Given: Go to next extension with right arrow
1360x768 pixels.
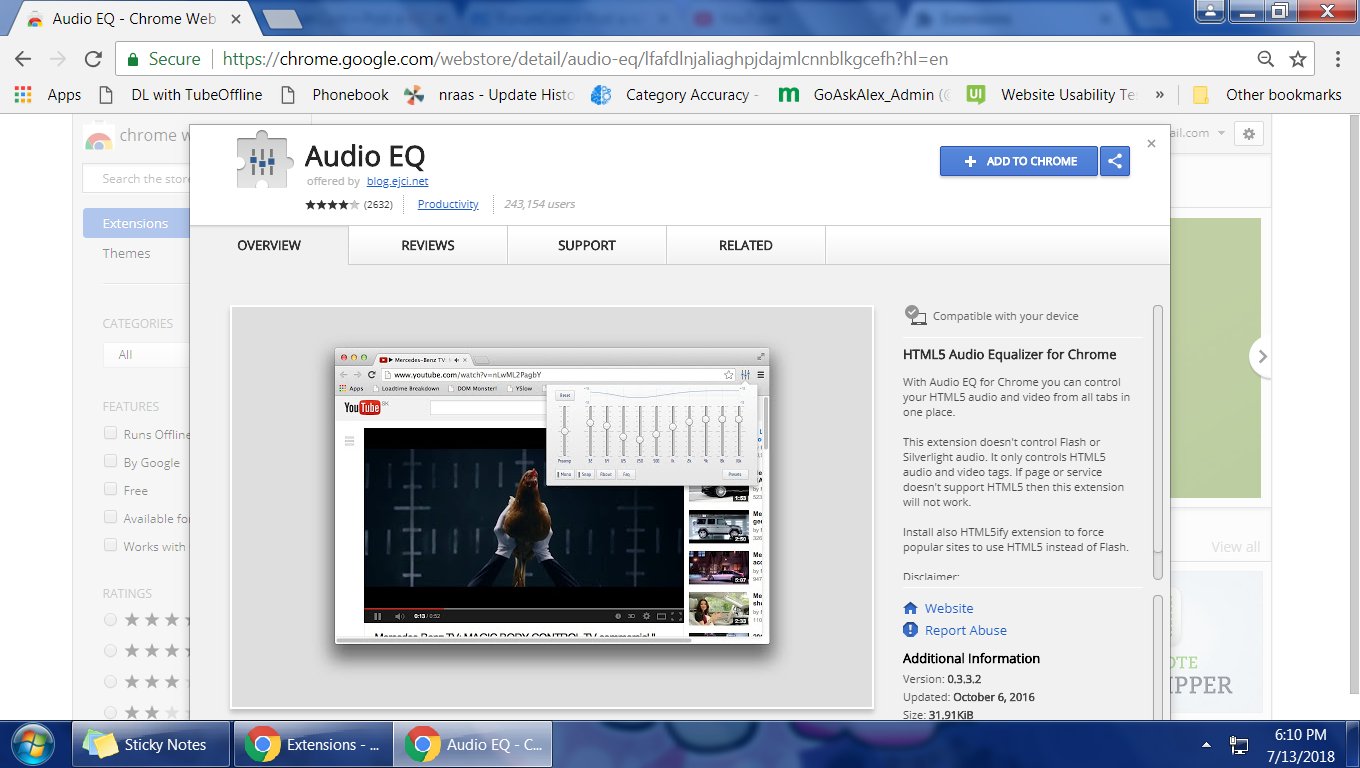Looking at the screenshot, I should (x=1262, y=356).
